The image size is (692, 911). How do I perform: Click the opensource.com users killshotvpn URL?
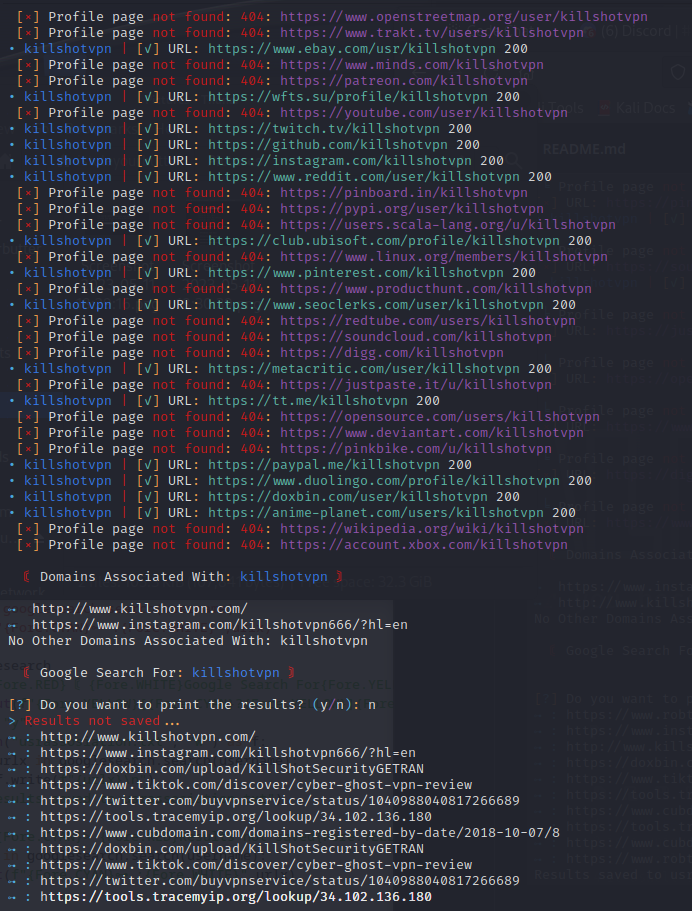pyautogui.click(x=440, y=417)
